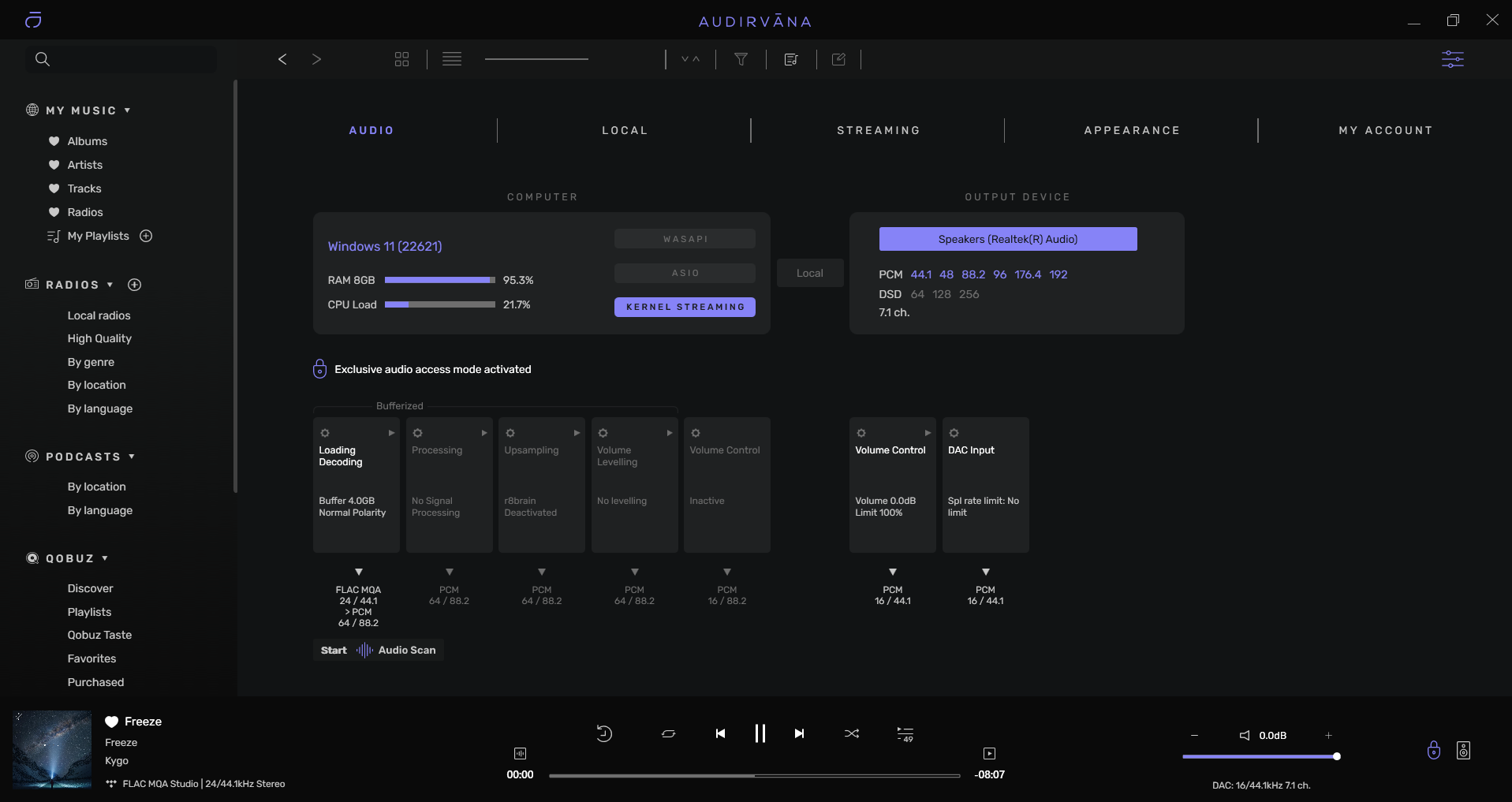
Task: Open the Audio settings tab
Action: point(371,130)
